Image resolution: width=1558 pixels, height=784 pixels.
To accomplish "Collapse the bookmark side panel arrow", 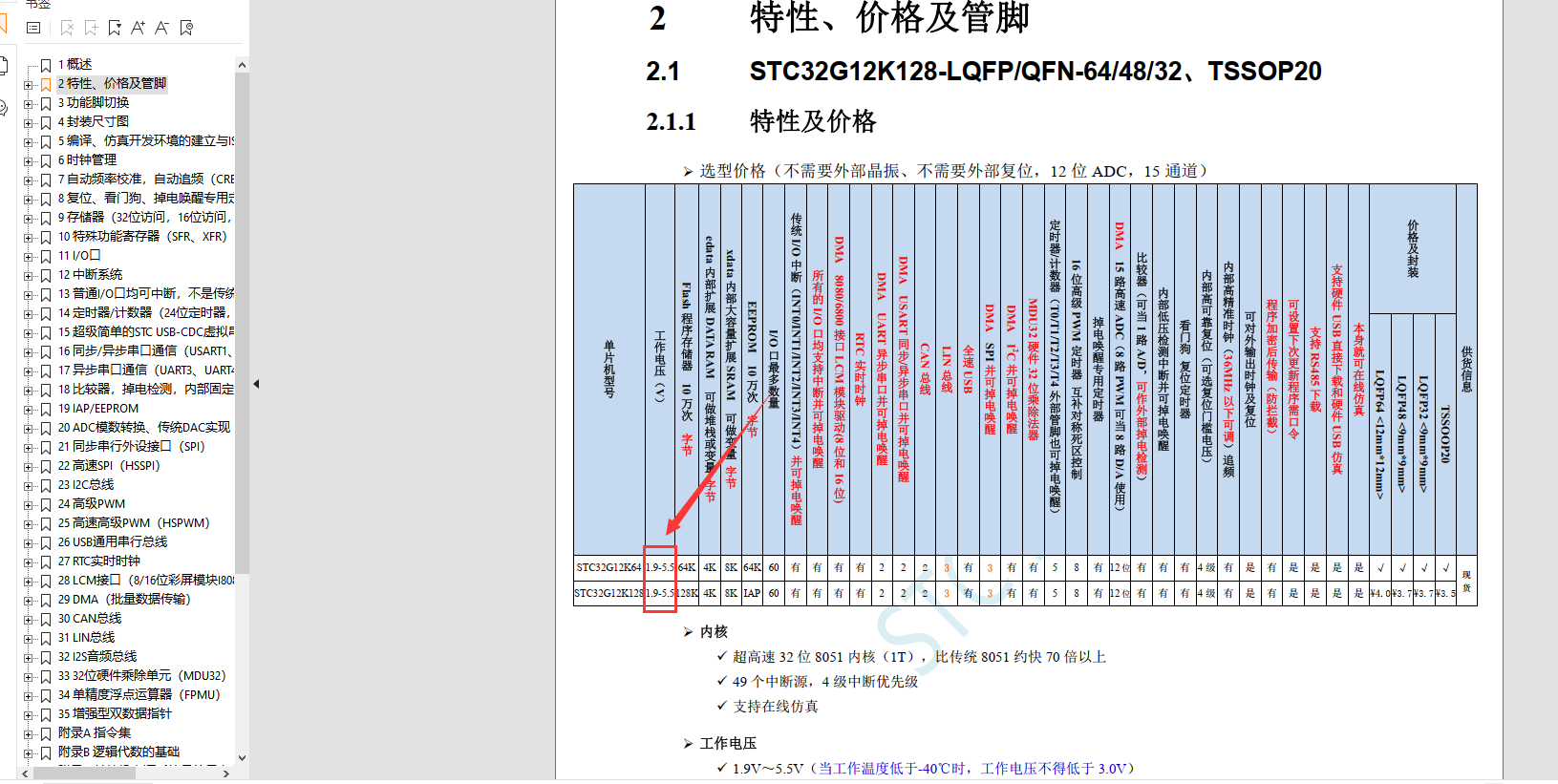I will click(x=256, y=384).
